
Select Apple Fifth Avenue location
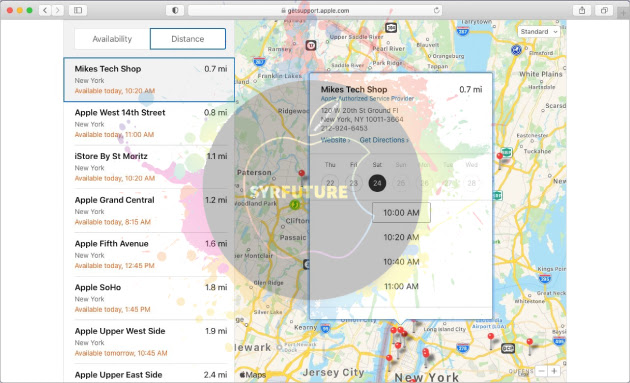click(149, 254)
